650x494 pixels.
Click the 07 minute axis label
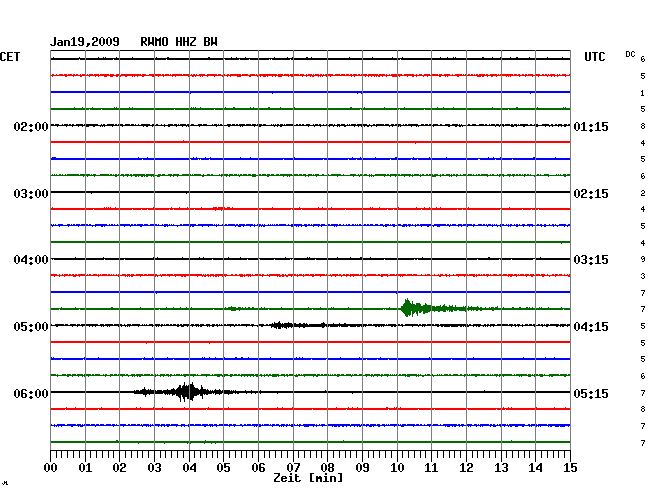(293, 468)
